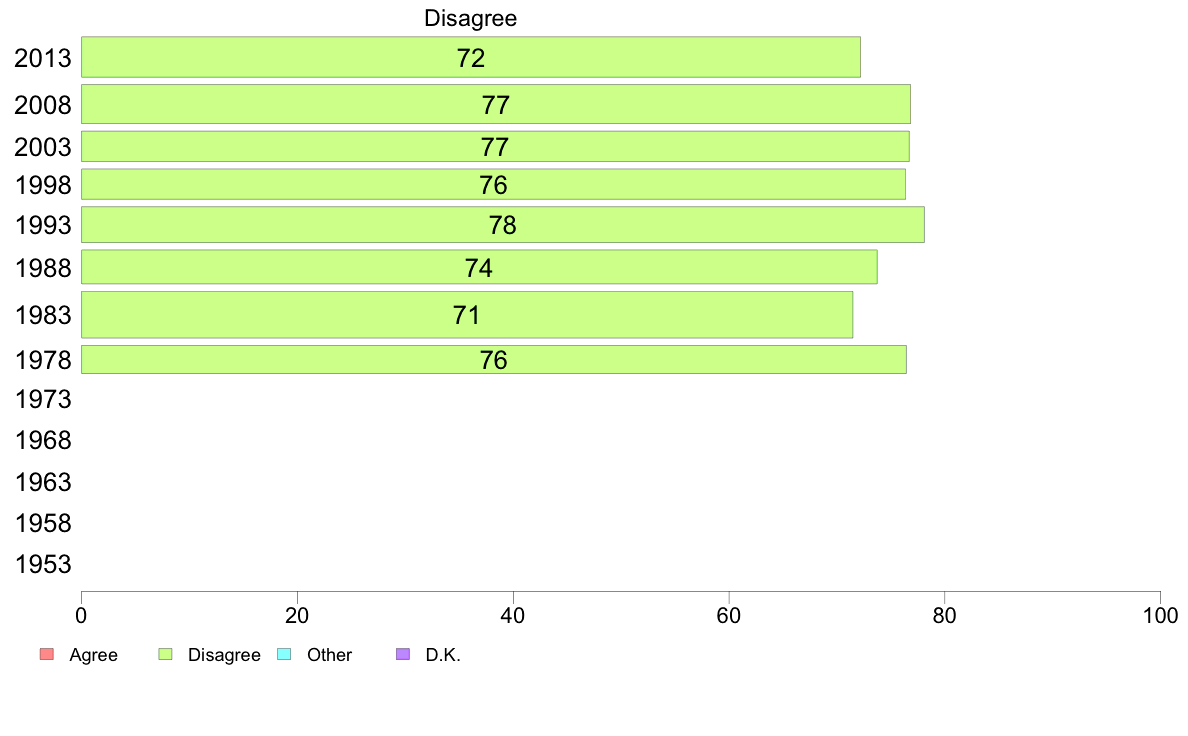Click the 1973 year axis label
Viewport: 1188px width, 736px height.
click(x=43, y=399)
